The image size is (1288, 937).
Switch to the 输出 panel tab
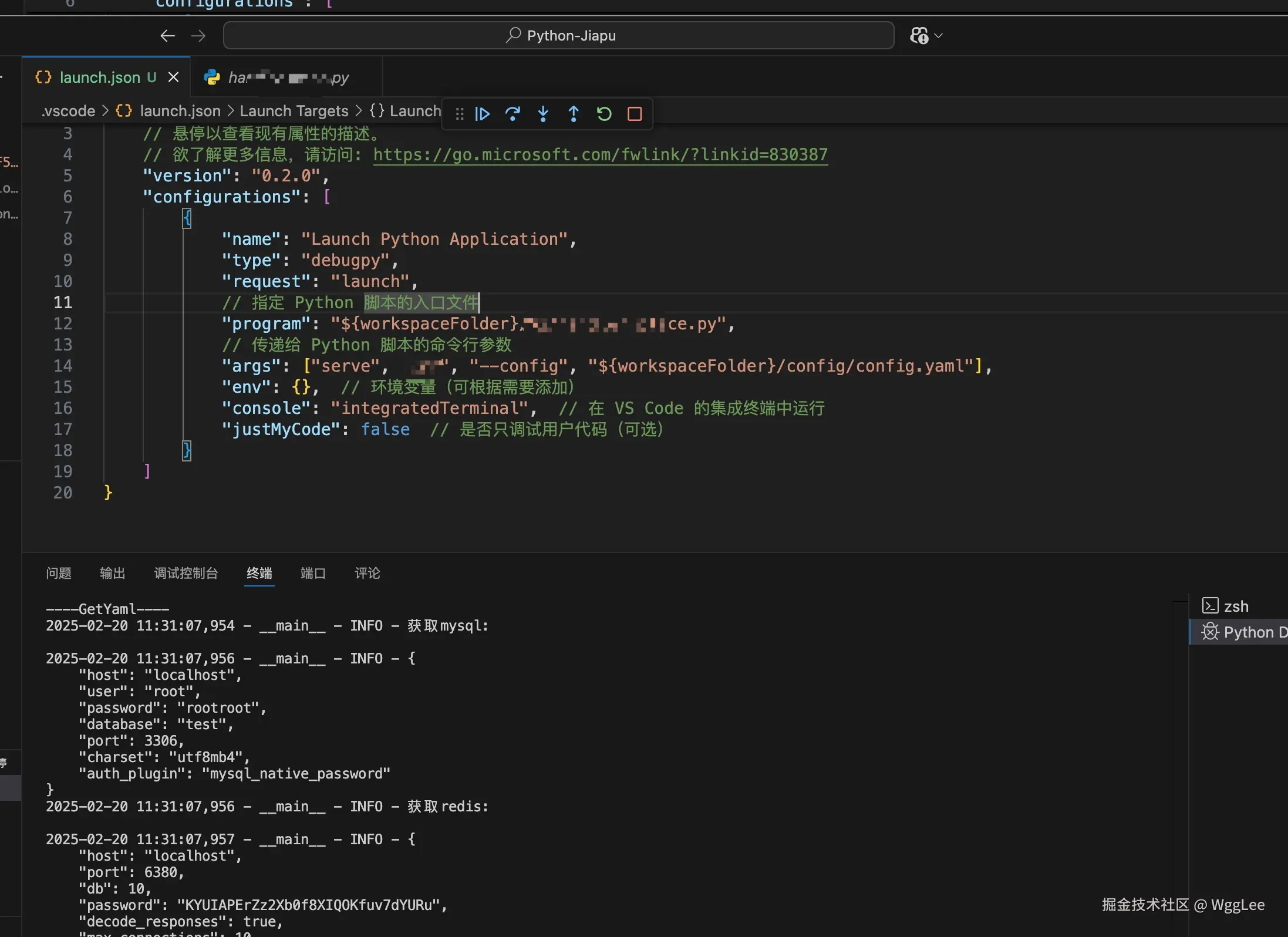pyautogui.click(x=112, y=573)
